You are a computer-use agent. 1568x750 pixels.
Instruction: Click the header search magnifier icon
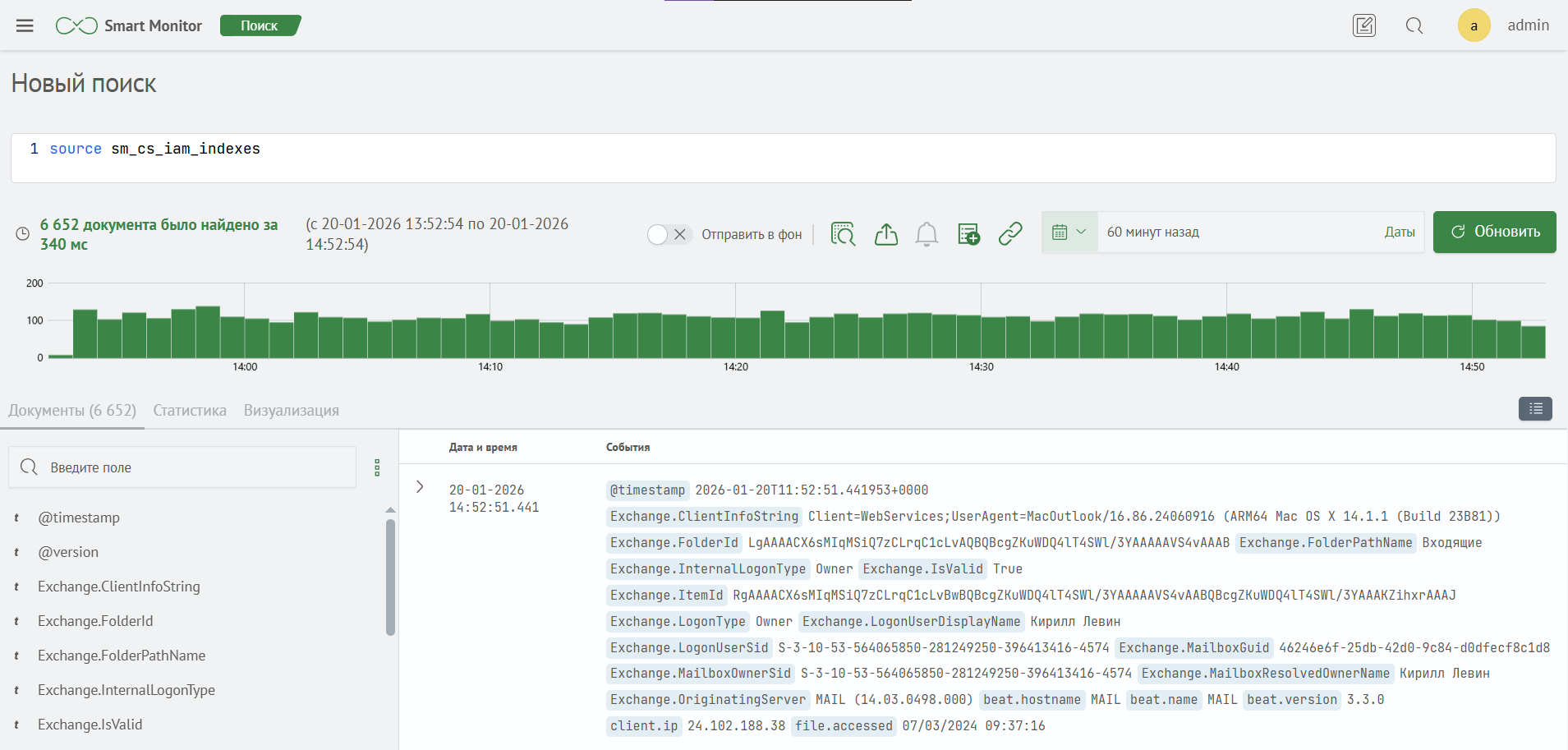tap(1414, 25)
